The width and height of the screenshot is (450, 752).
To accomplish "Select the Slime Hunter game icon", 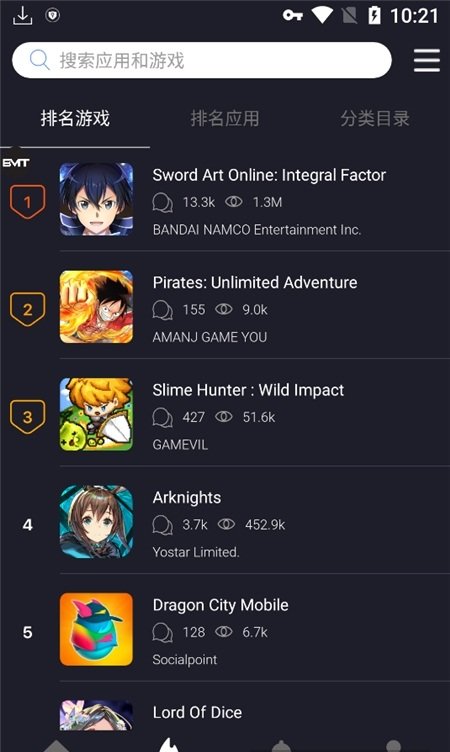I will (96, 414).
